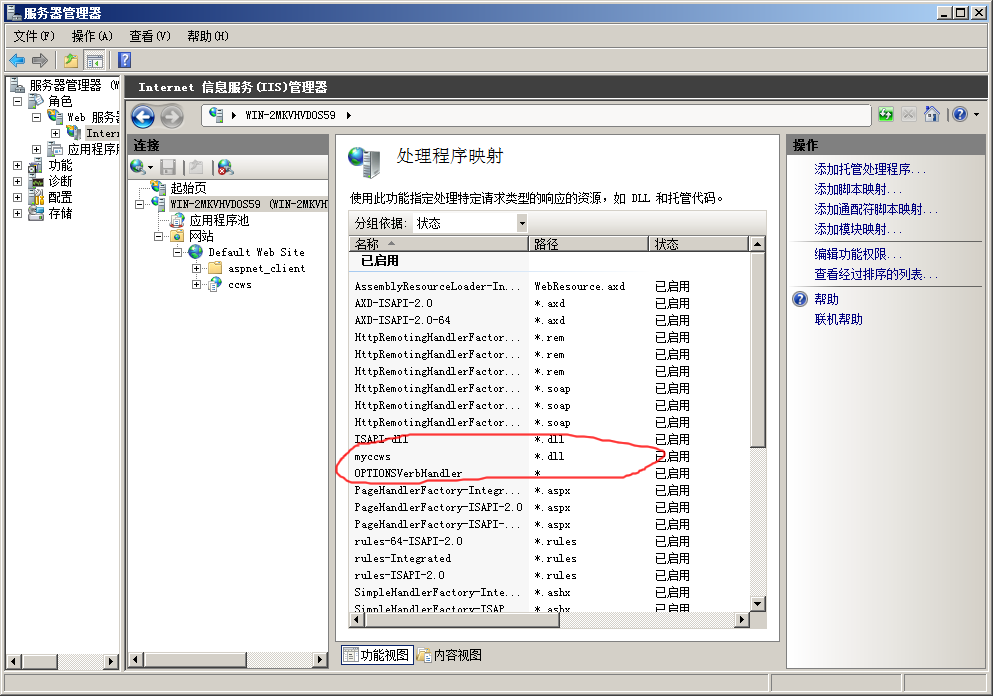Collapse the Default Web Site node
Viewport: 993px width, 696px height.
point(177,253)
